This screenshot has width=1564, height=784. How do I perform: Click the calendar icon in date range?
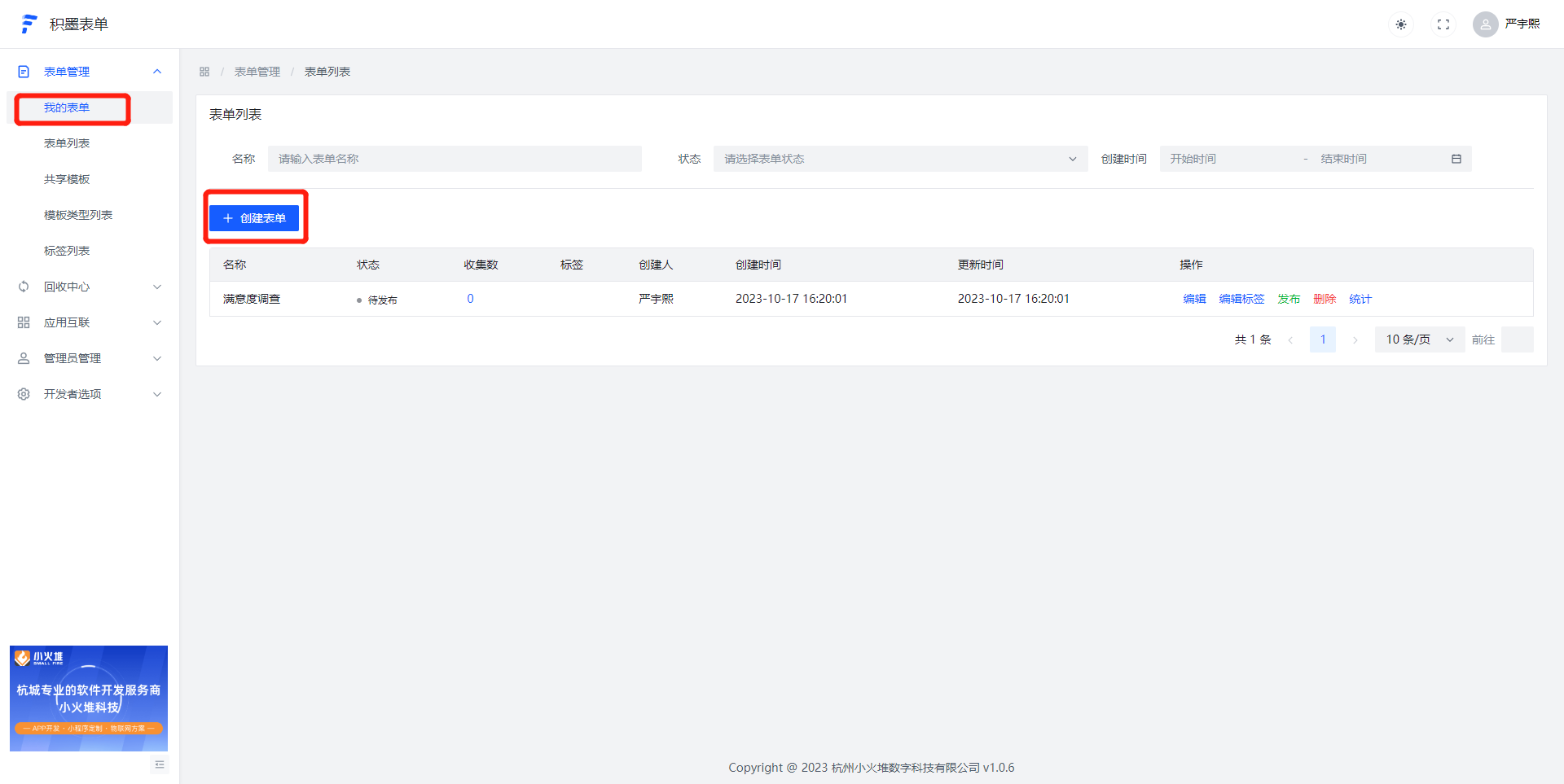1456,159
